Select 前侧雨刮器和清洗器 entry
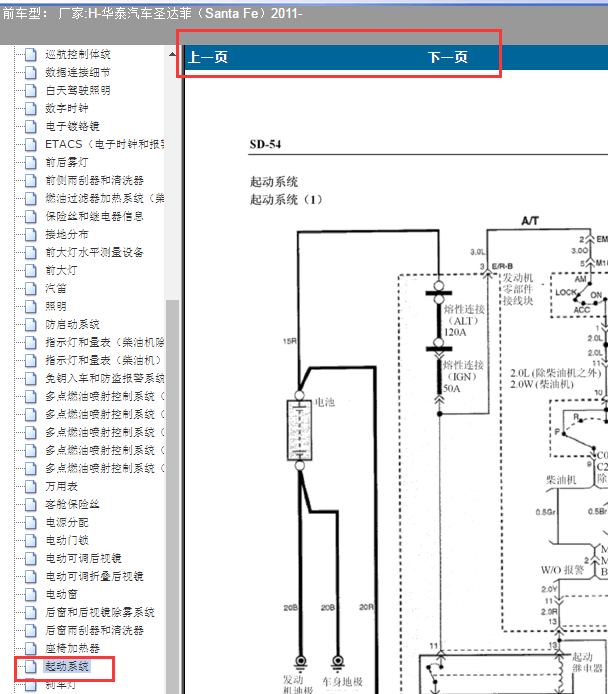 [94, 181]
